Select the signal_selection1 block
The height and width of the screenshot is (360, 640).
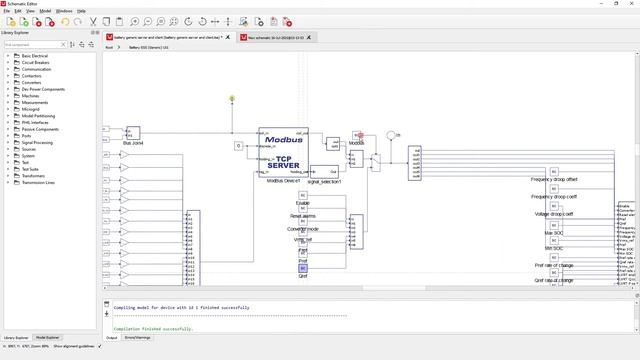coord(324,171)
